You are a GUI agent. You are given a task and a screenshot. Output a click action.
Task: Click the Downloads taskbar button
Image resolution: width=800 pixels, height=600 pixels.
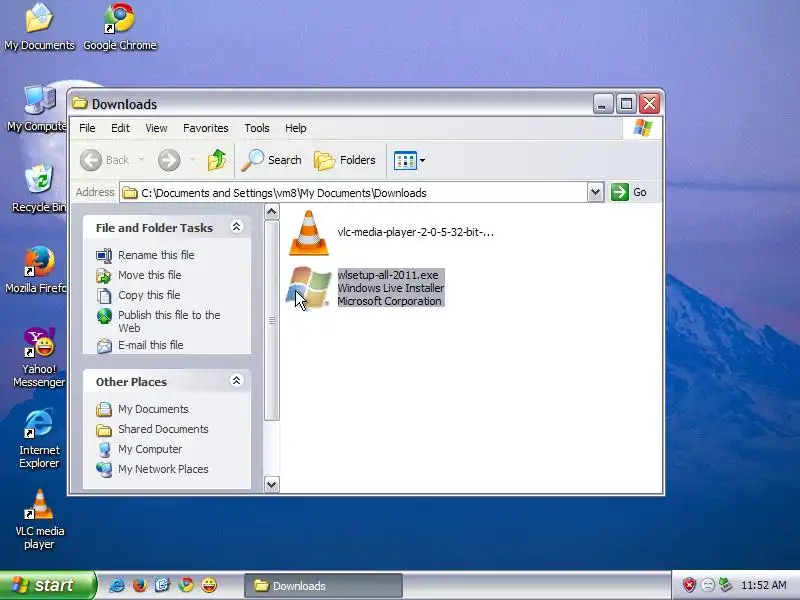(323, 586)
